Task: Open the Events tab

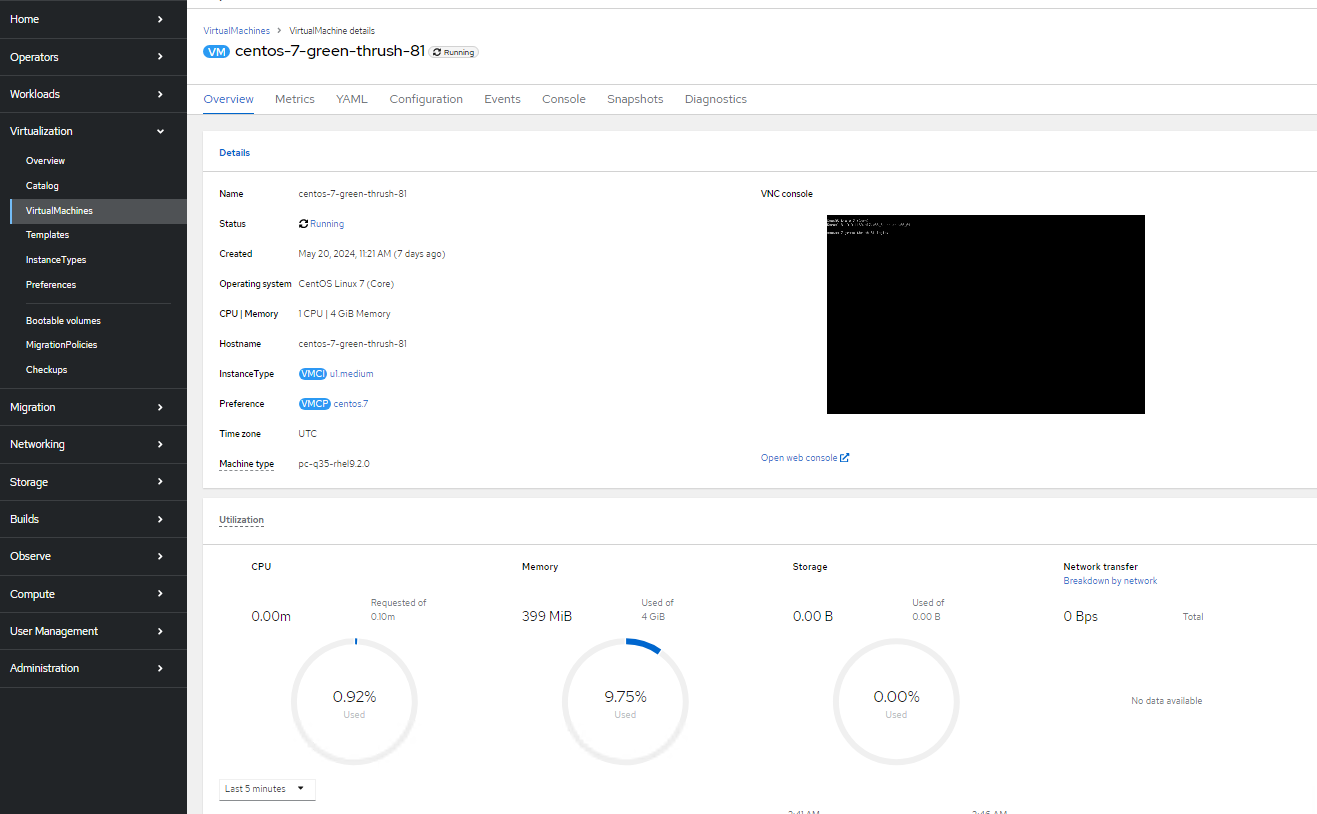Action: point(502,99)
